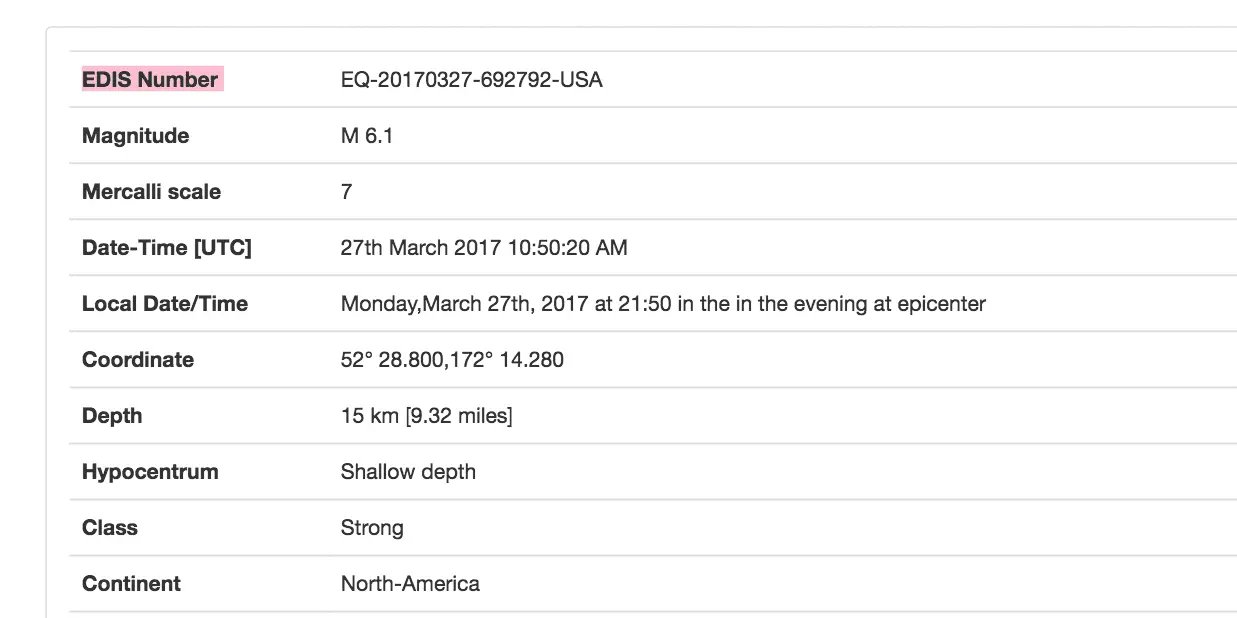Click the 27th March 2017 10:50:20 AM value
1237x618 pixels.
coord(484,248)
